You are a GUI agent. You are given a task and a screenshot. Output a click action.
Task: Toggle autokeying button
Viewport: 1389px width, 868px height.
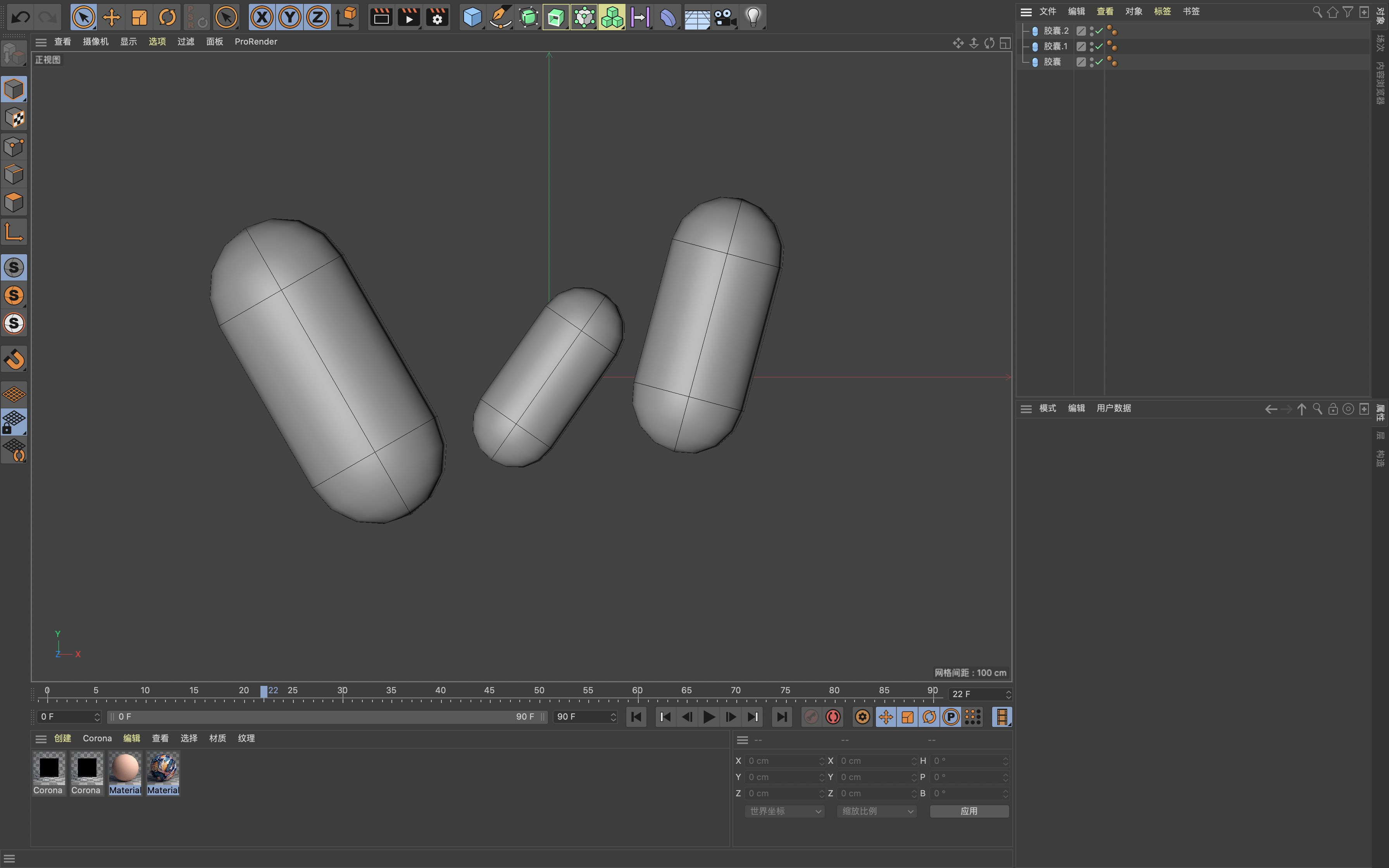833,717
